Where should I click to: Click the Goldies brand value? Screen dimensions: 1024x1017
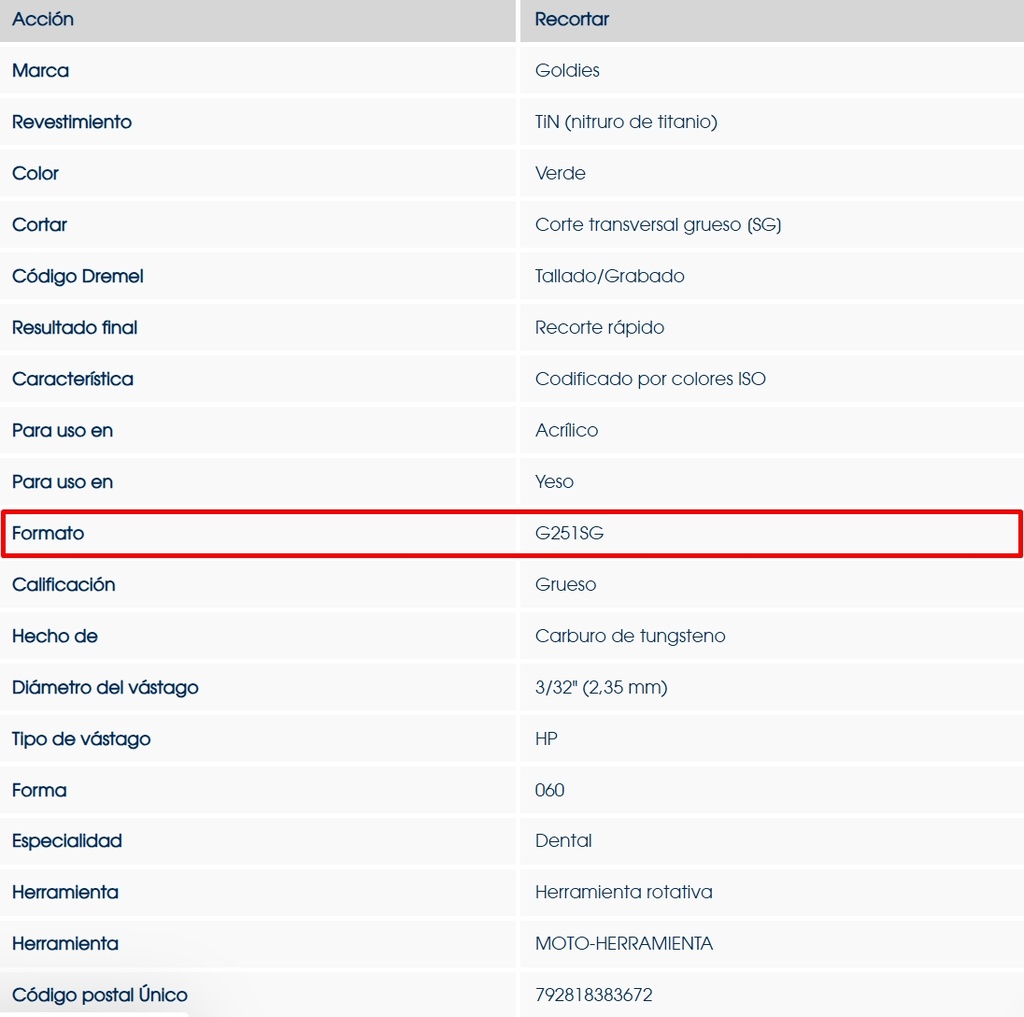tap(567, 70)
